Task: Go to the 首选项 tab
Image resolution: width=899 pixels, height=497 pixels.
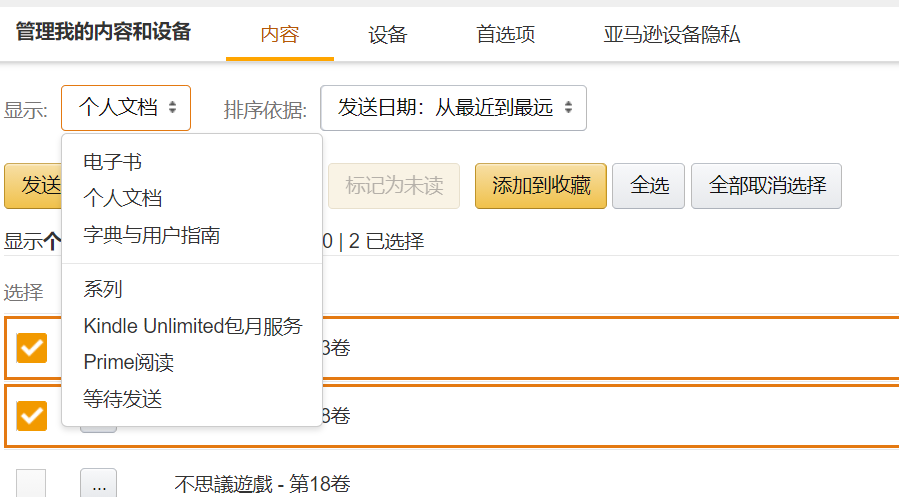Action: point(505,34)
